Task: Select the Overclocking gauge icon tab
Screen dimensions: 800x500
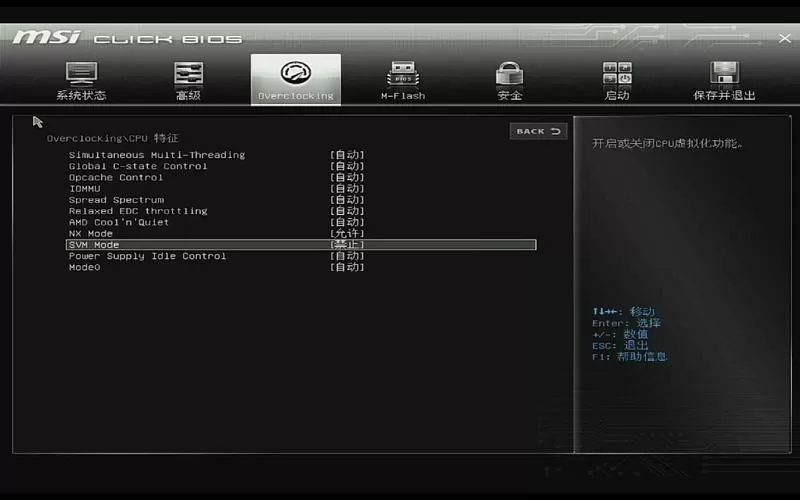Action: click(x=295, y=73)
